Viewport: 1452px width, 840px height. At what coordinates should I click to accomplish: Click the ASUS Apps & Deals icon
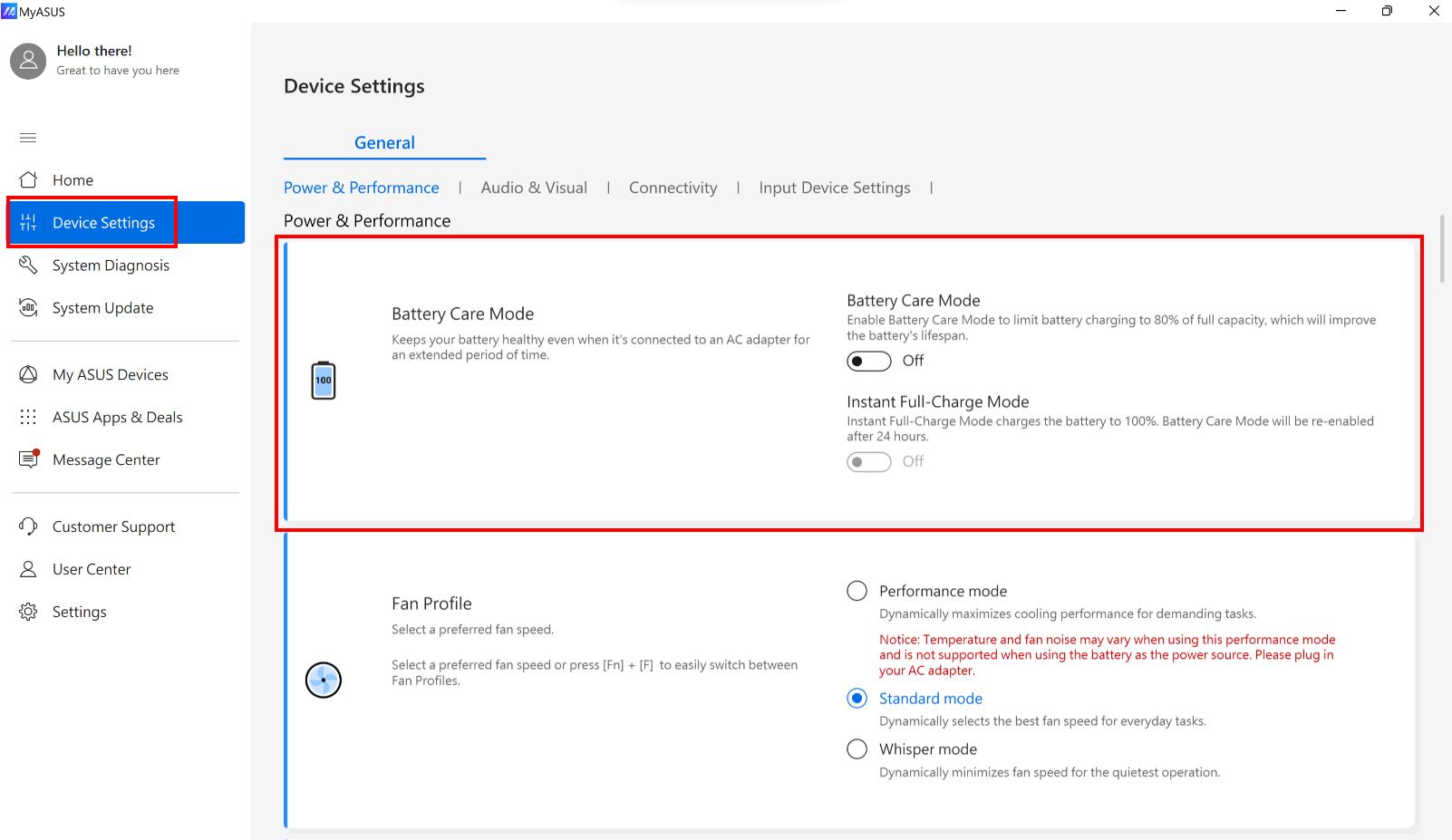point(28,417)
